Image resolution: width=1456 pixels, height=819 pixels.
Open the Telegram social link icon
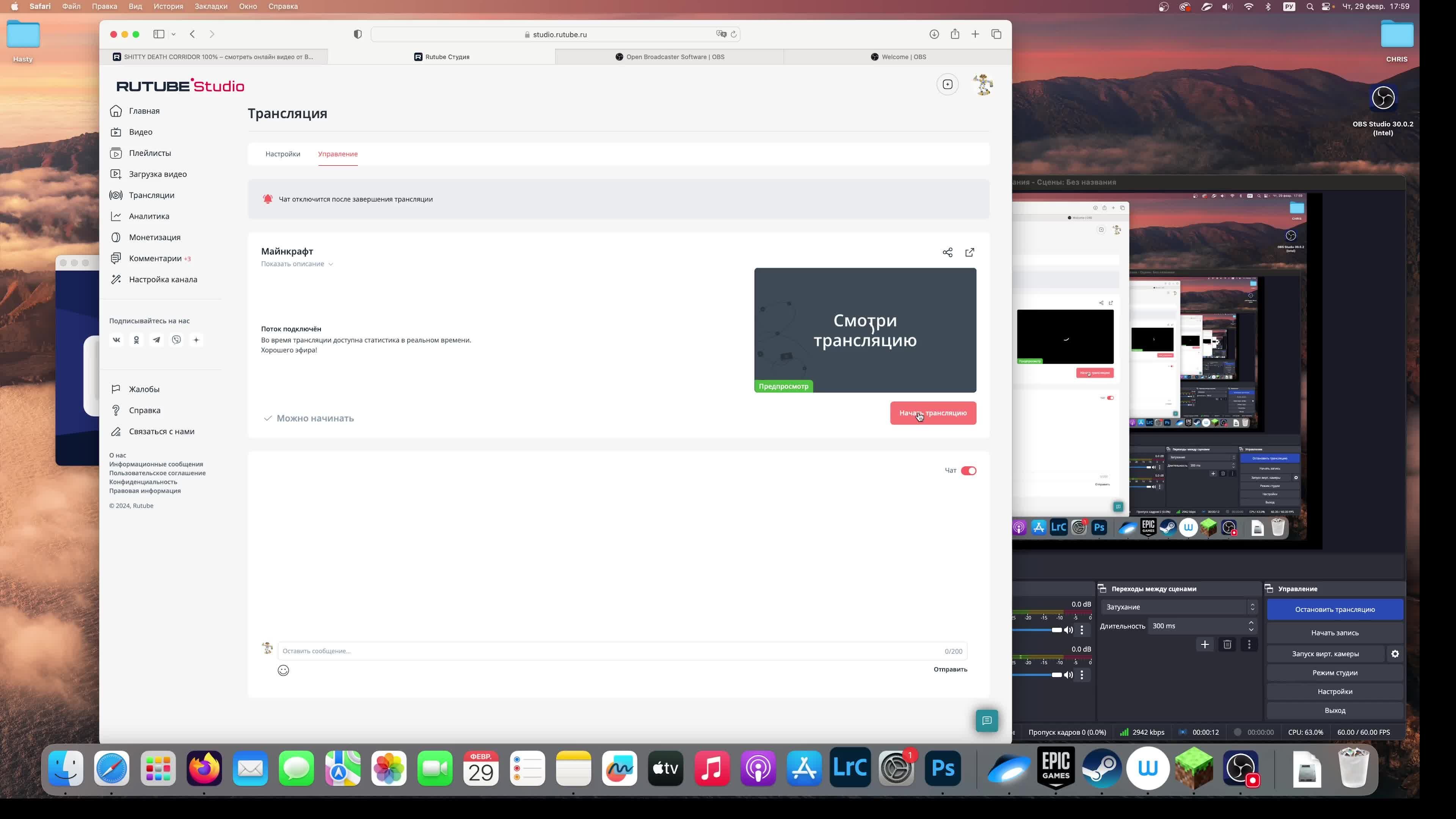coord(157,340)
